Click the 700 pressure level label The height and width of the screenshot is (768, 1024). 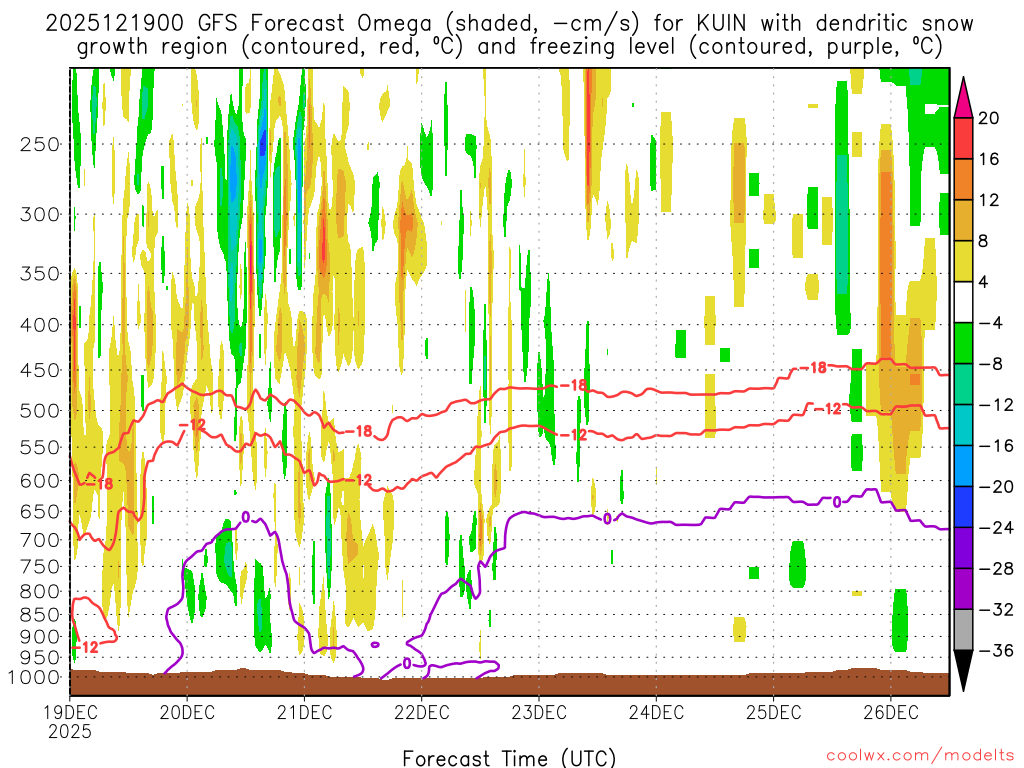click(x=40, y=540)
